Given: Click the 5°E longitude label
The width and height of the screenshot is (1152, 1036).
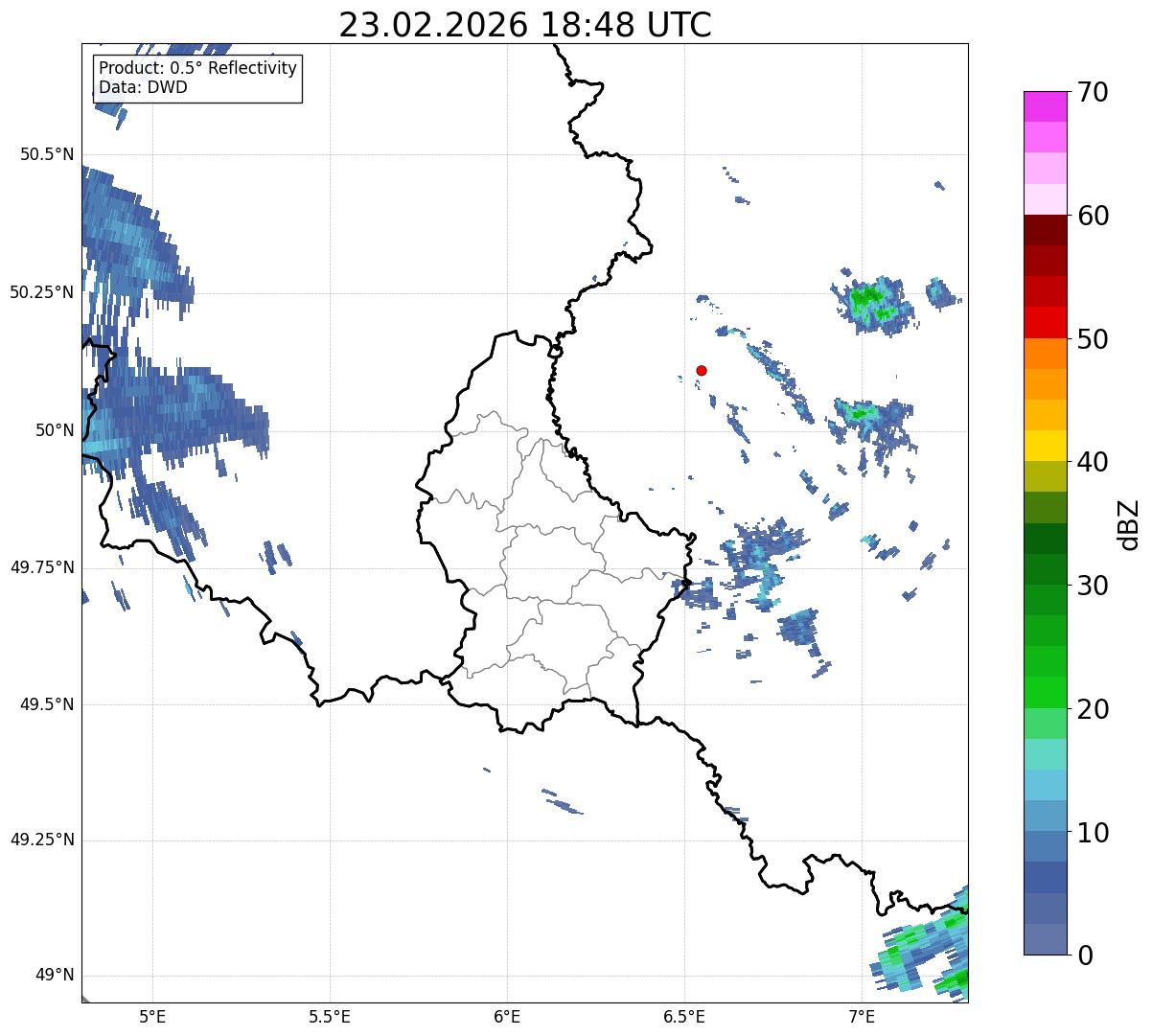Looking at the screenshot, I should [152, 1016].
